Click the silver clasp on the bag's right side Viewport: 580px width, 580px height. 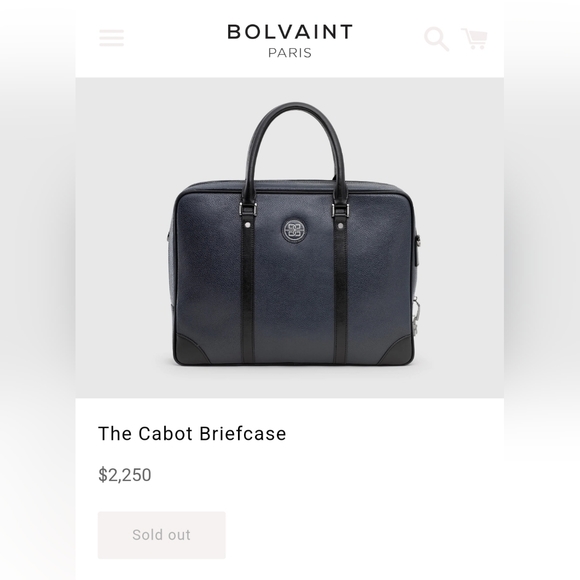[x=417, y=313]
